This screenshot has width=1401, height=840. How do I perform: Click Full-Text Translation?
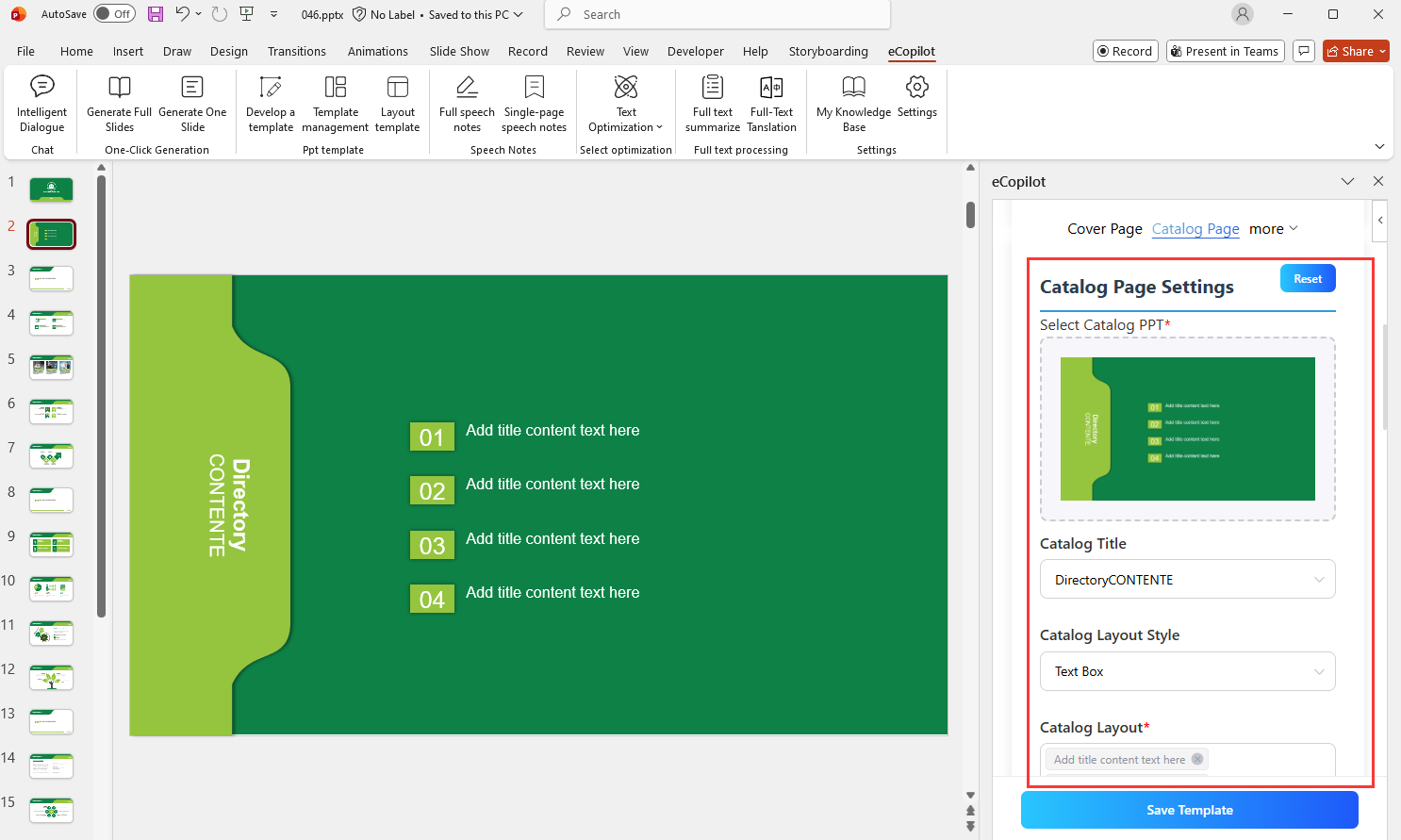point(771,104)
